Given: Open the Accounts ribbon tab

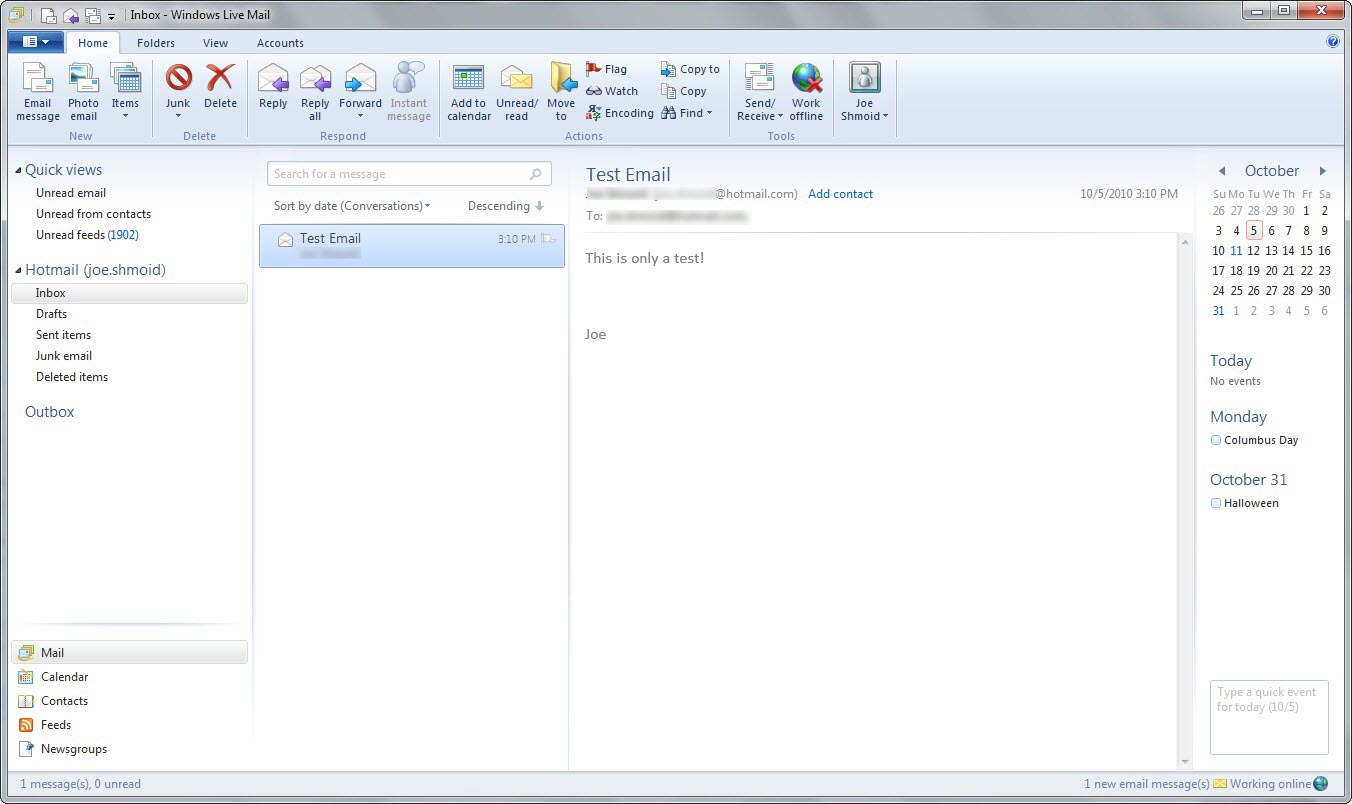Looking at the screenshot, I should click(x=279, y=42).
